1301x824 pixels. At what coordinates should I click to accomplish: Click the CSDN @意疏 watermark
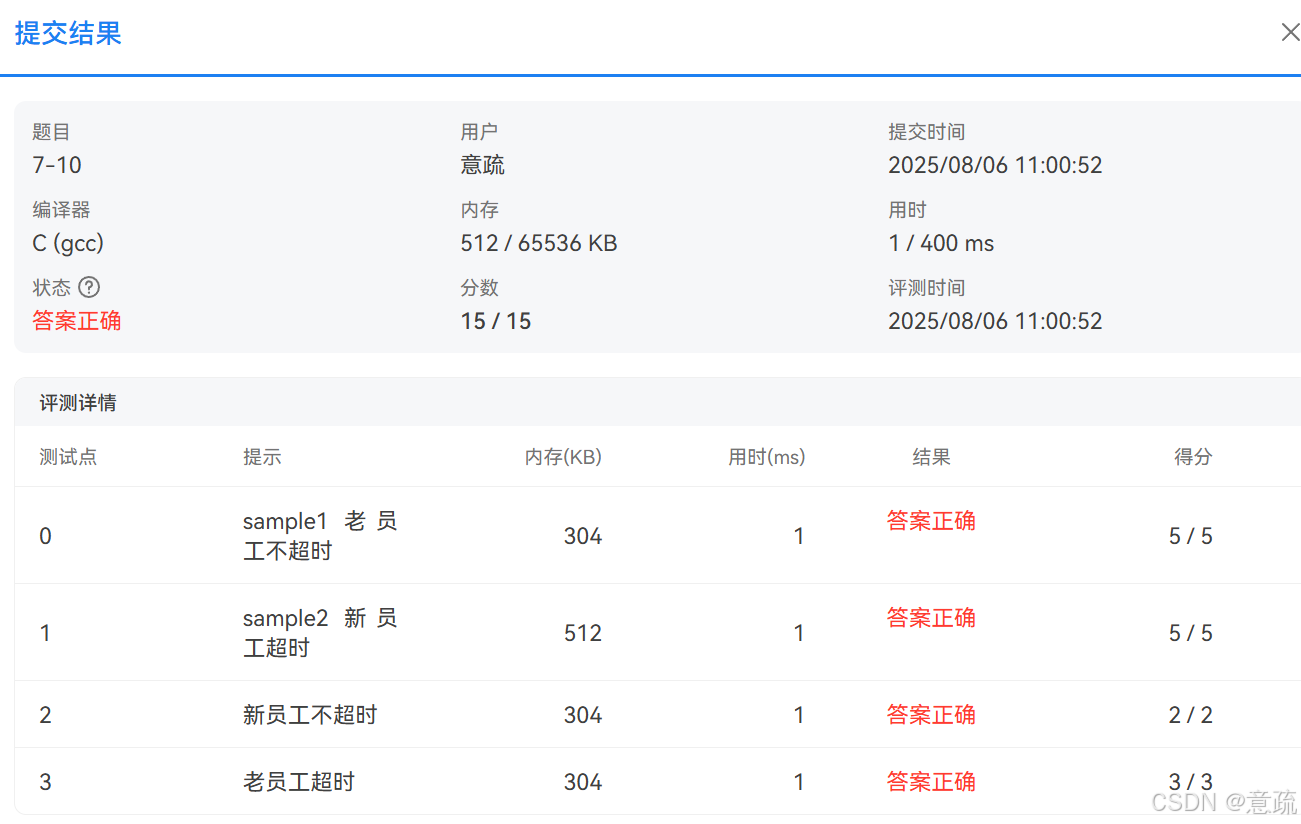coord(1224,800)
